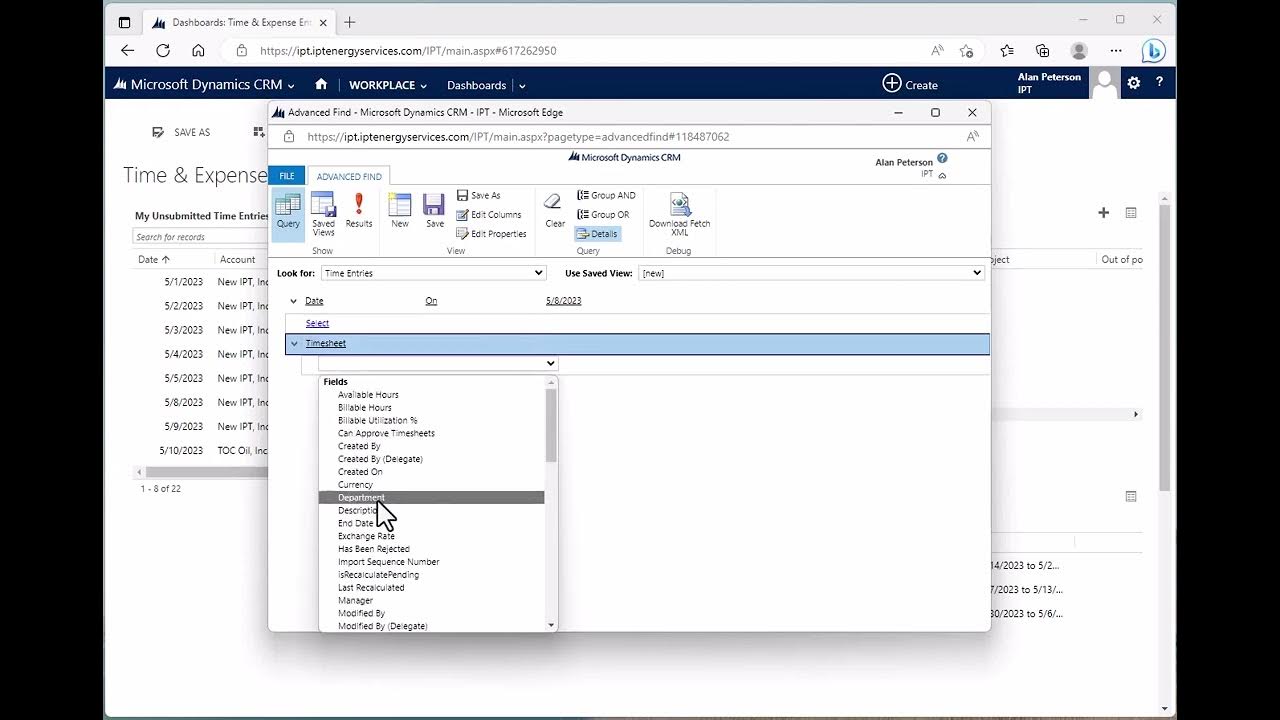Click the Select link
This screenshot has width=1280, height=720.
point(317,323)
